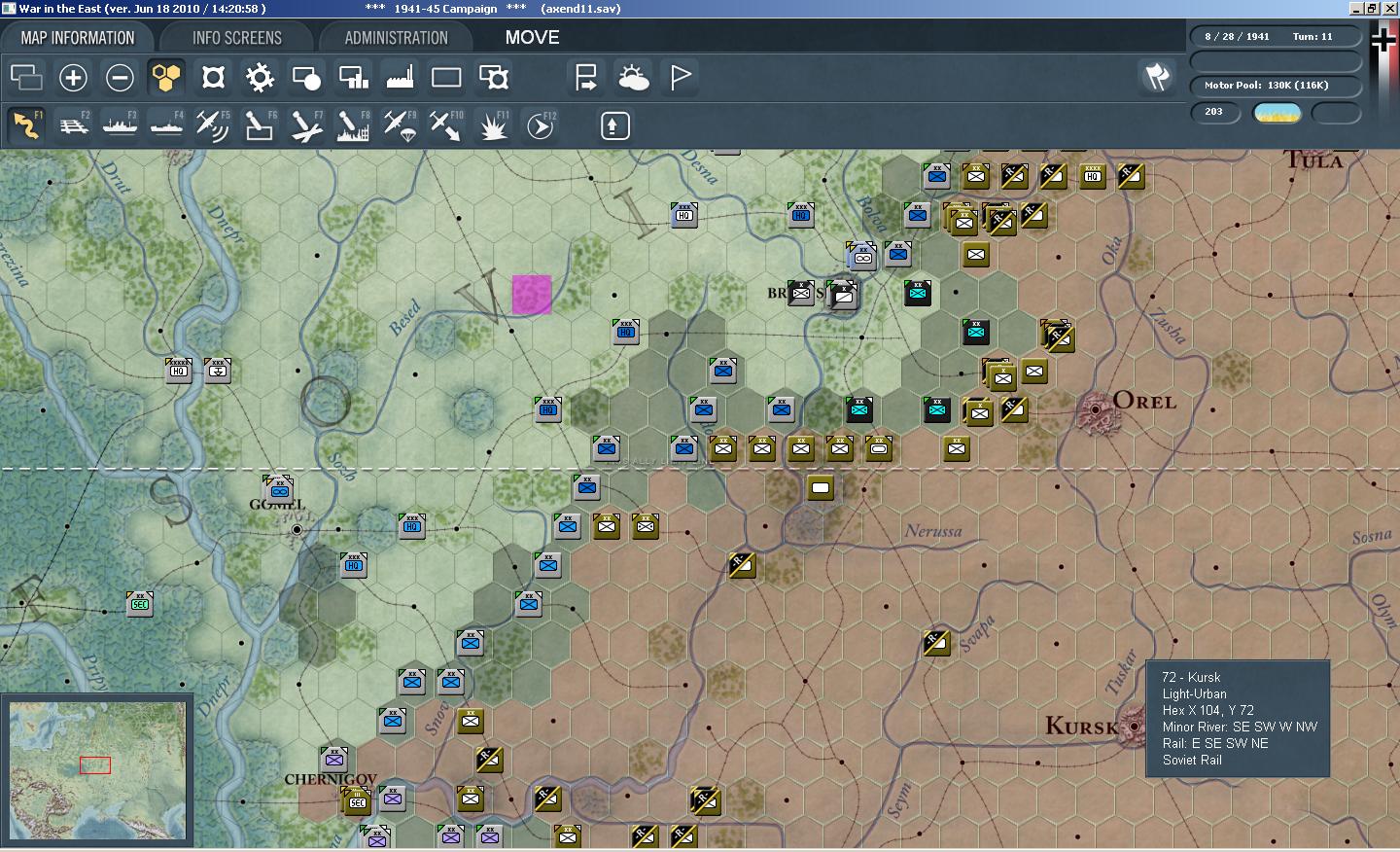
Task: Toggle the square frame with corner circles icon
Action: pos(213,77)
